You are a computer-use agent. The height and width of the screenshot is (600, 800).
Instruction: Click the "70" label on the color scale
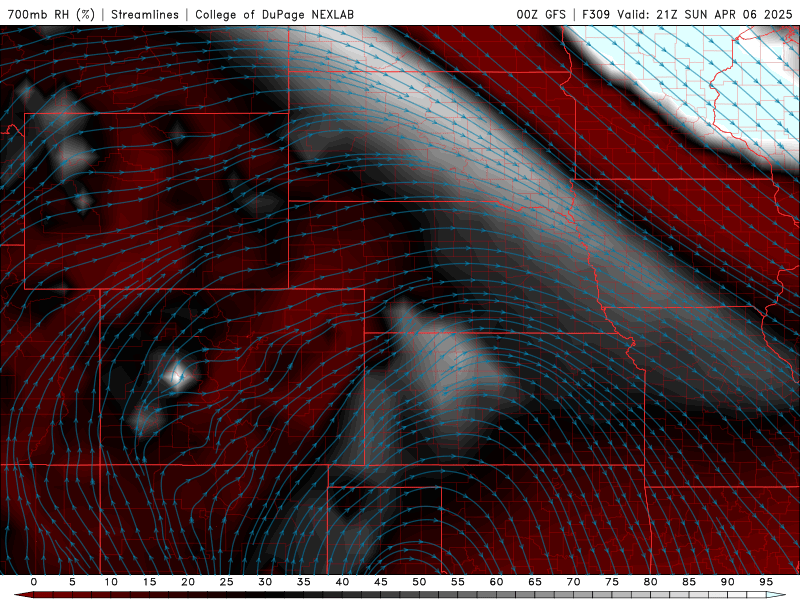573,582
